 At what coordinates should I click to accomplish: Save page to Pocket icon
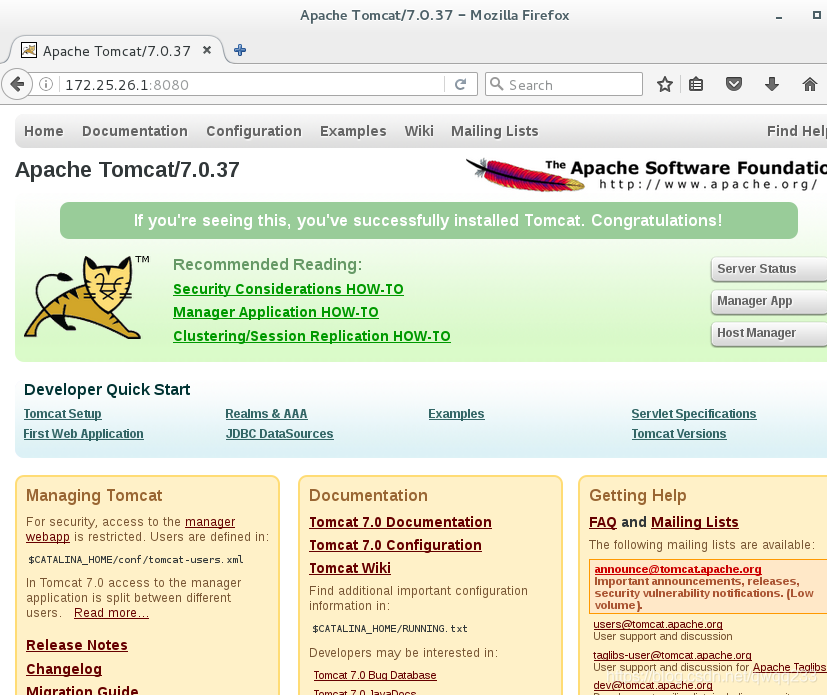click(734, 84)
